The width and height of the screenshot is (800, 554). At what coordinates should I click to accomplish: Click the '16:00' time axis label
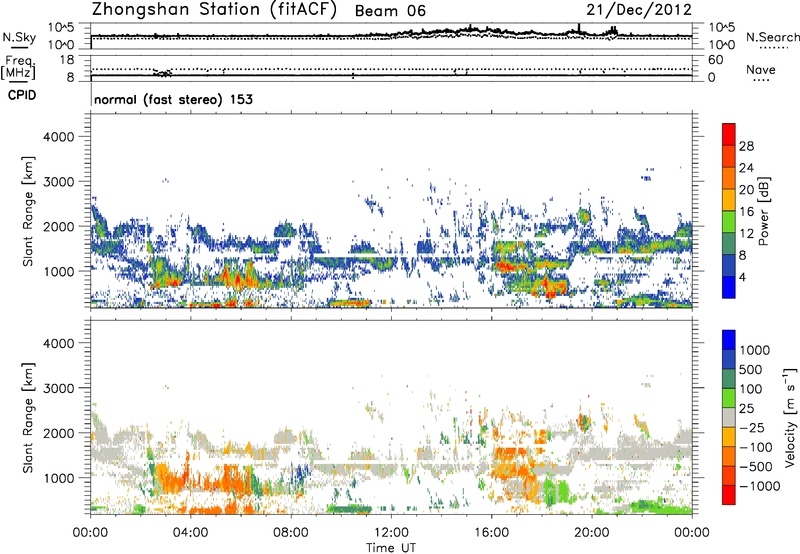tap(491, 533)
